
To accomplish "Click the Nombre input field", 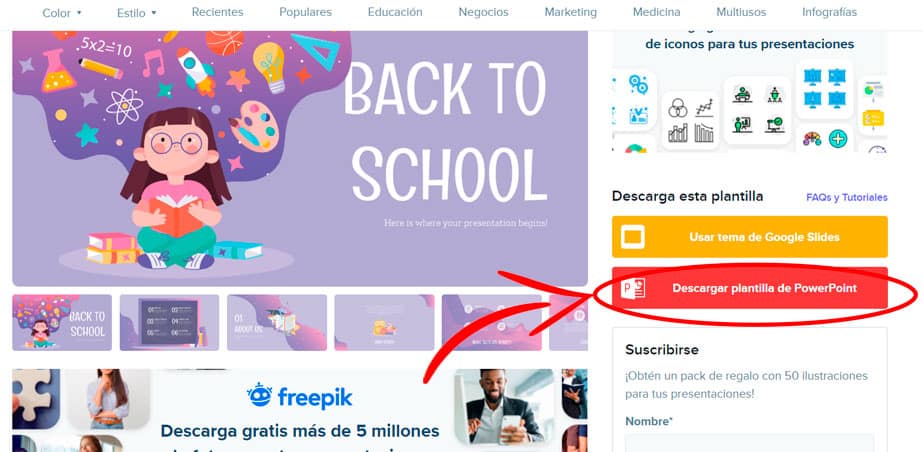I will [749, 443].
